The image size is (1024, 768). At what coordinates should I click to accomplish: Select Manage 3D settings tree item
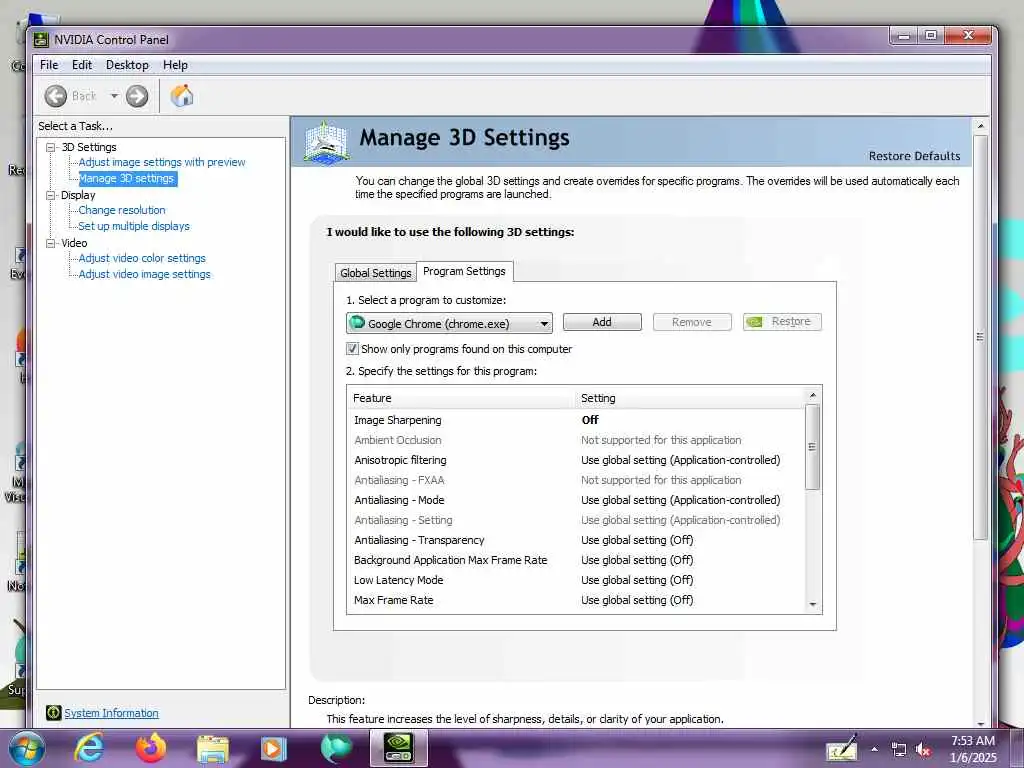click(x=127, y=178)
